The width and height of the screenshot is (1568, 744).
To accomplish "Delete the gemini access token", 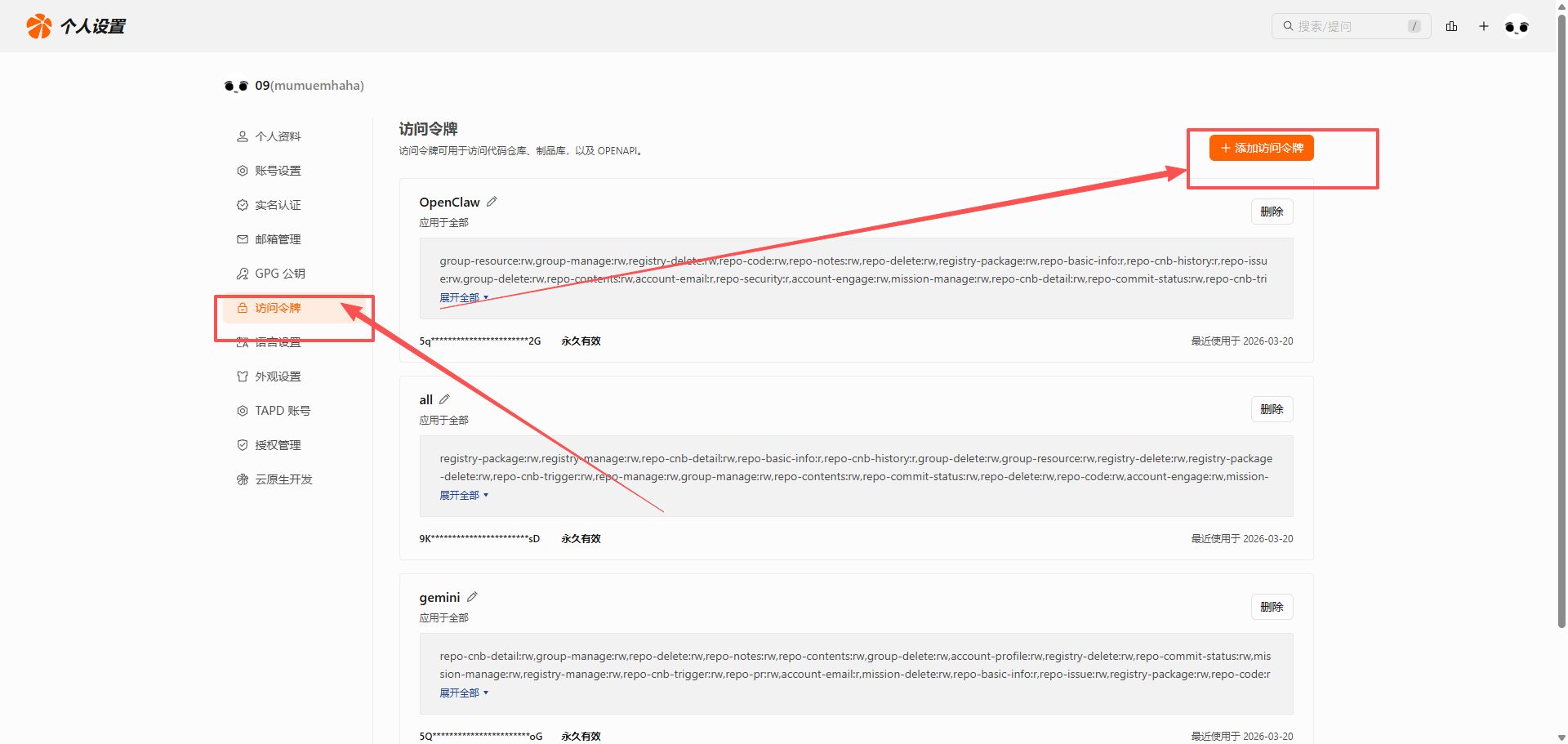I will (1272, 607).
